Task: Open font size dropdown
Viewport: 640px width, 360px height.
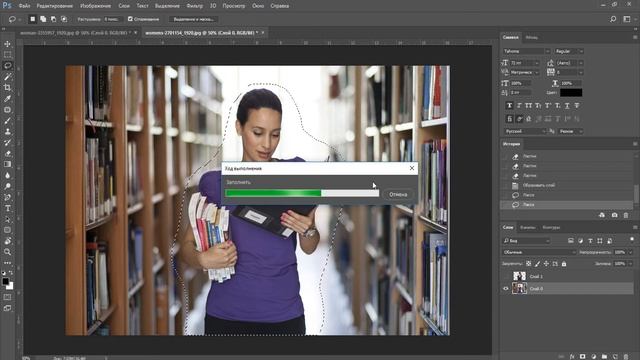Action: click(x=525, y=63)
